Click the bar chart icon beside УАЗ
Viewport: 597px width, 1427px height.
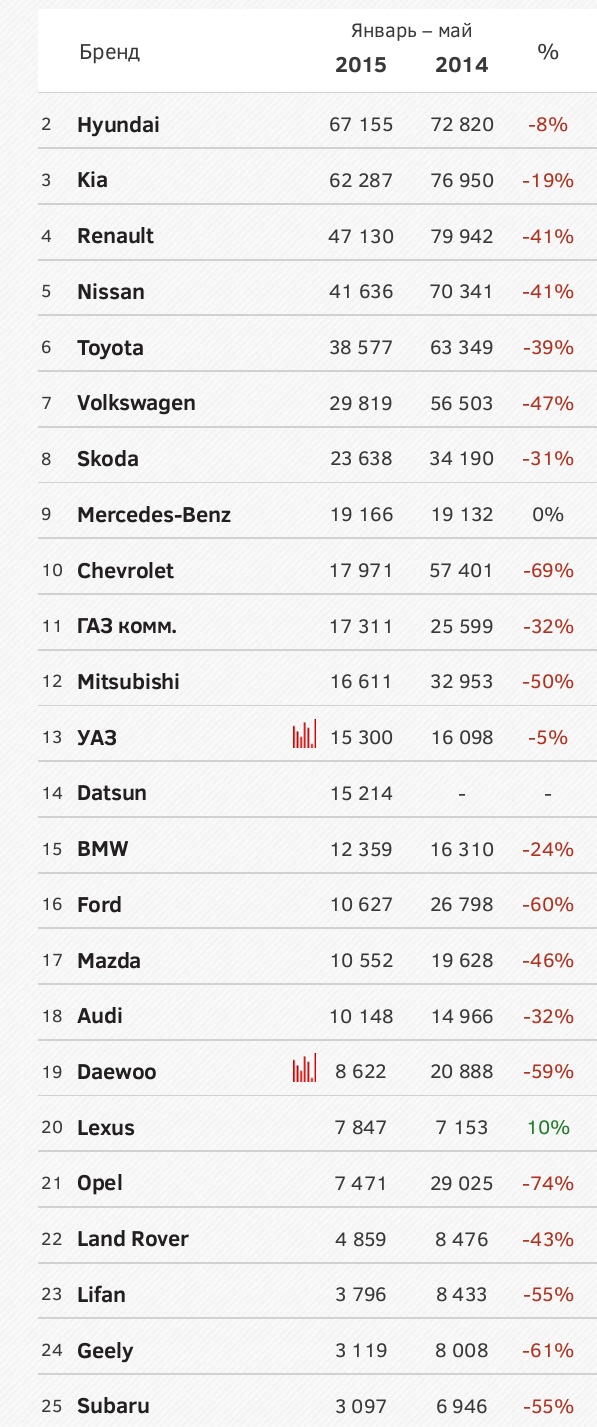305,734
